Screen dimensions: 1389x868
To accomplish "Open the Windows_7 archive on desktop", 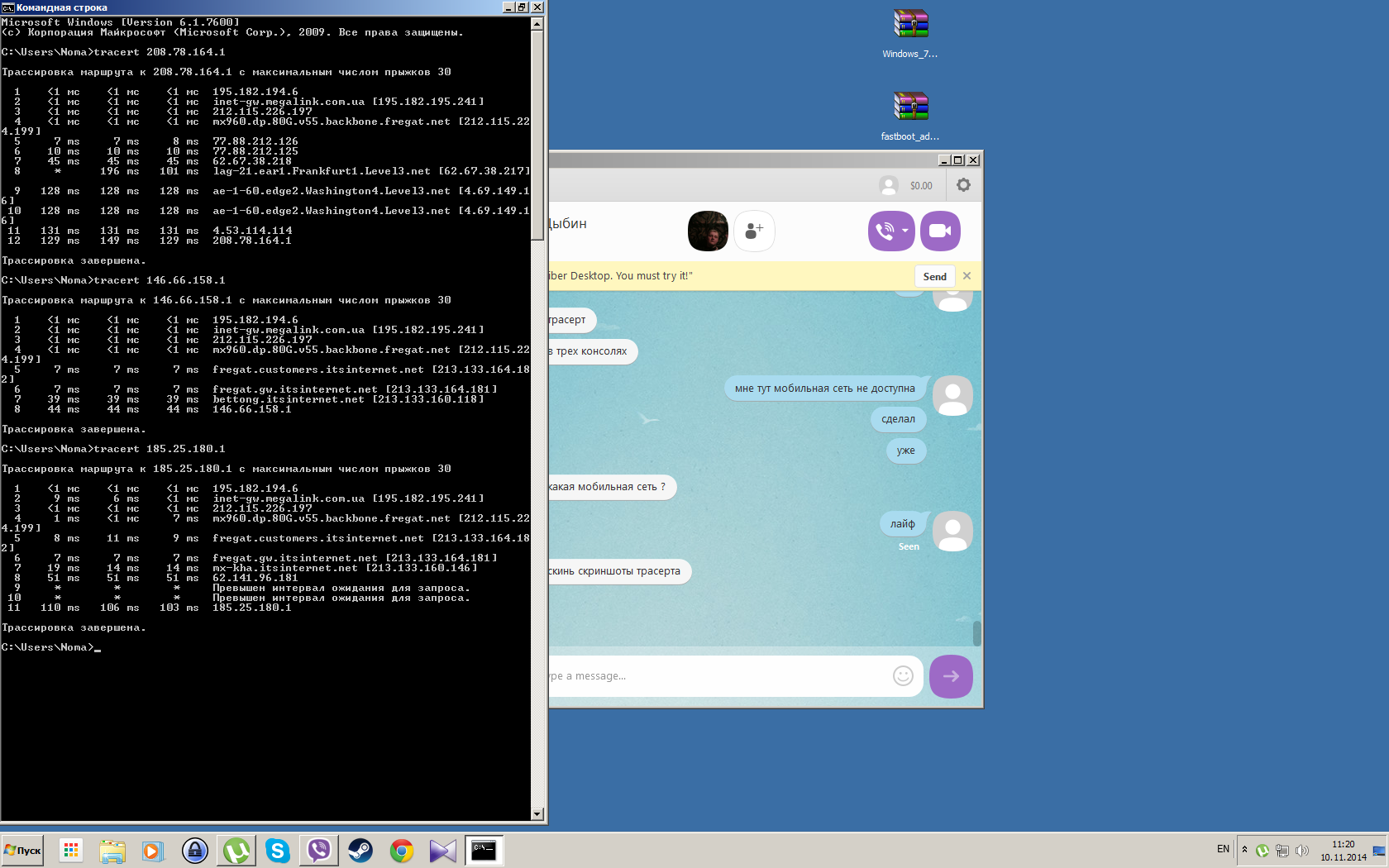I will pos(910,24).
